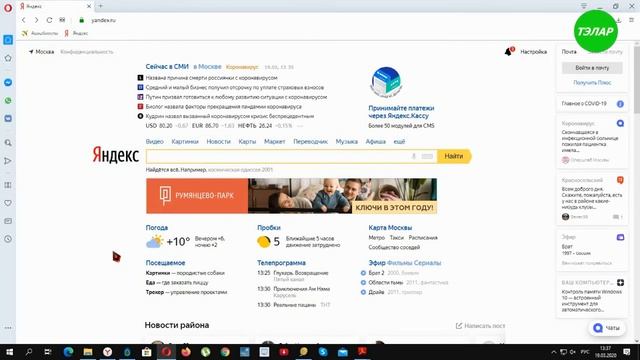640x360 pixels.
Task: Open 'Главное о COVID-19' card
Action: (x=592, y=104)
